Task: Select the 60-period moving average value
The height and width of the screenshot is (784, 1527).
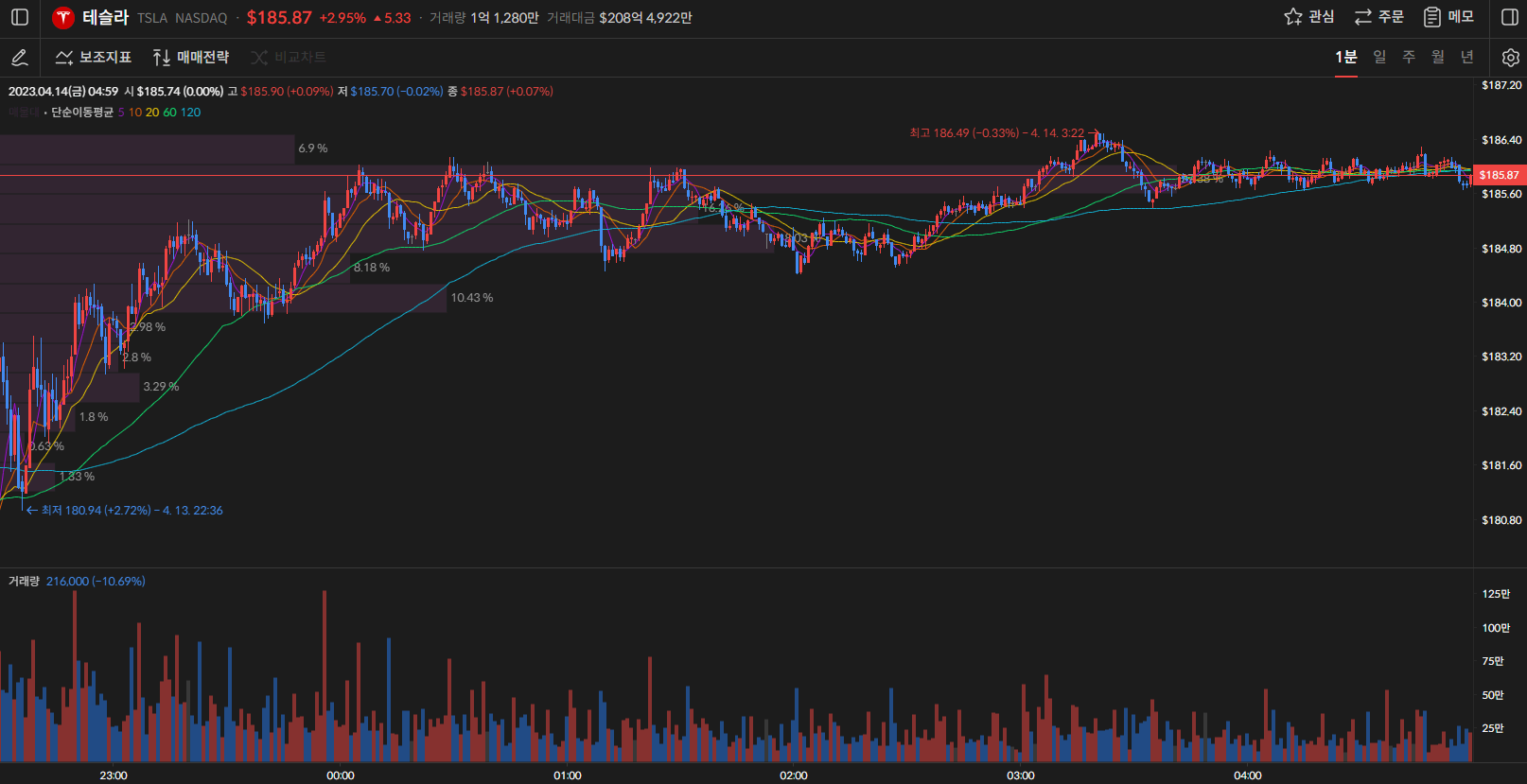Action: tap(169, 113)
